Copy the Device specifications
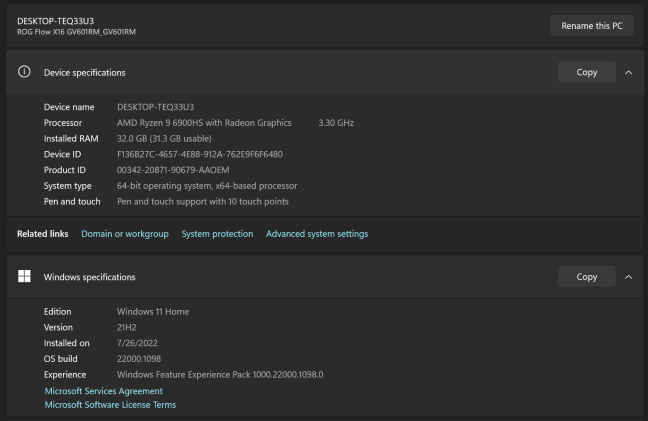Viewport: 648px width, 421px height. pyautogui.click(x=586, y=72)
